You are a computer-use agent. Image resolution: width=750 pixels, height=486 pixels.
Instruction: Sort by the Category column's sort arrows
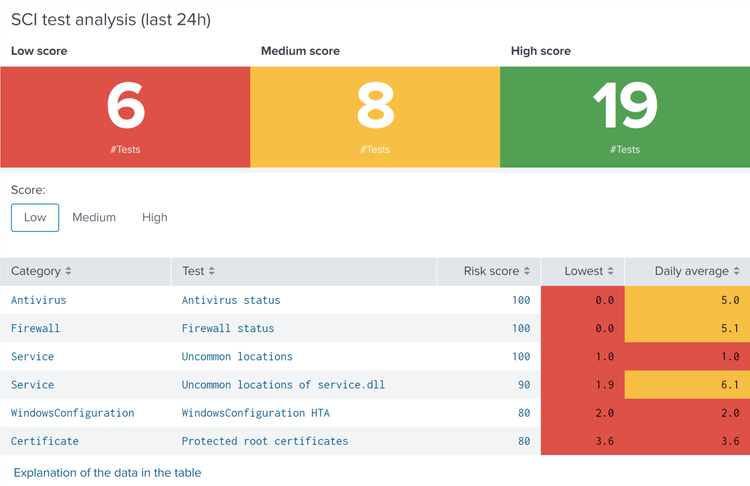[x=68, y=271]
